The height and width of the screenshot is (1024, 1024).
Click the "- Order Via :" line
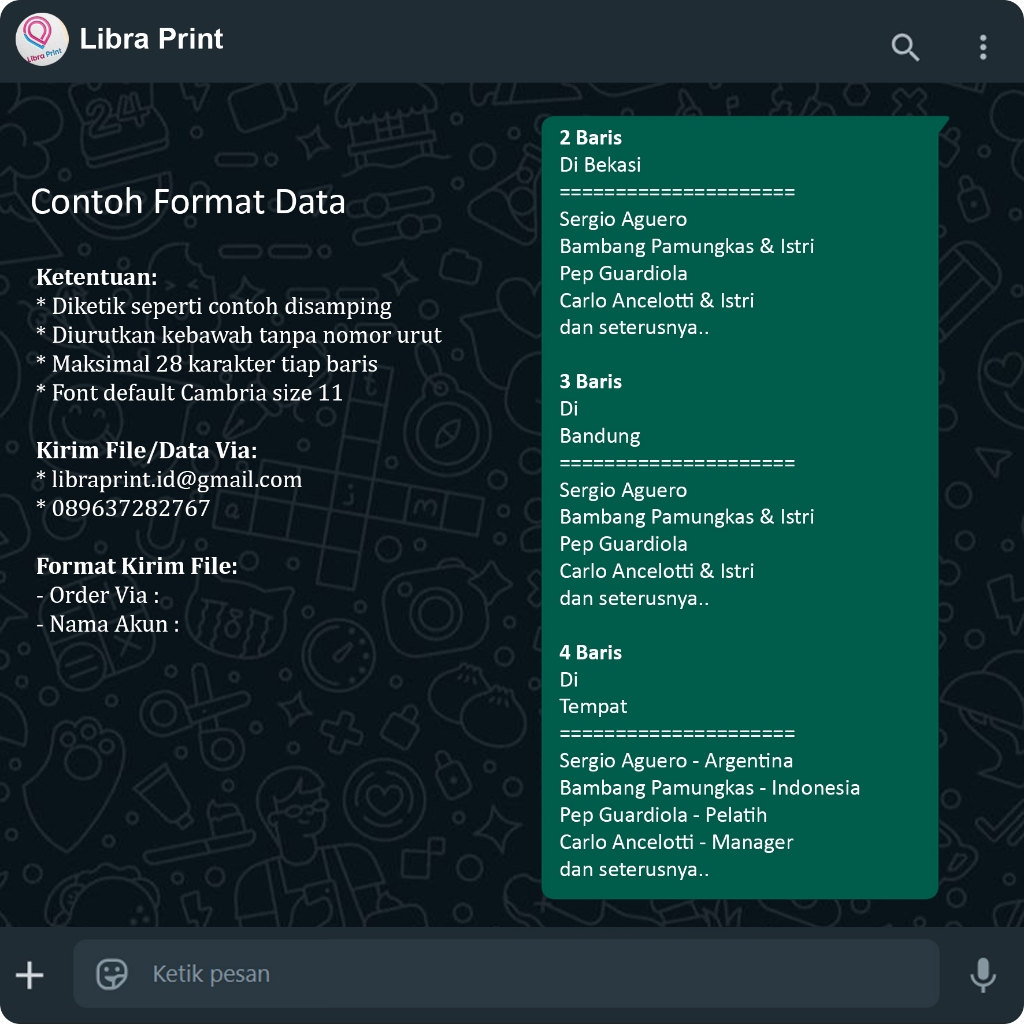coord(98,595)
